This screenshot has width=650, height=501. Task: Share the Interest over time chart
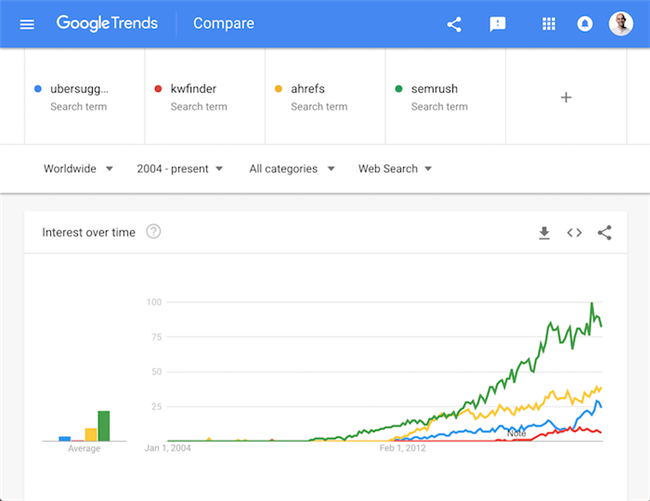click(604, 233)
